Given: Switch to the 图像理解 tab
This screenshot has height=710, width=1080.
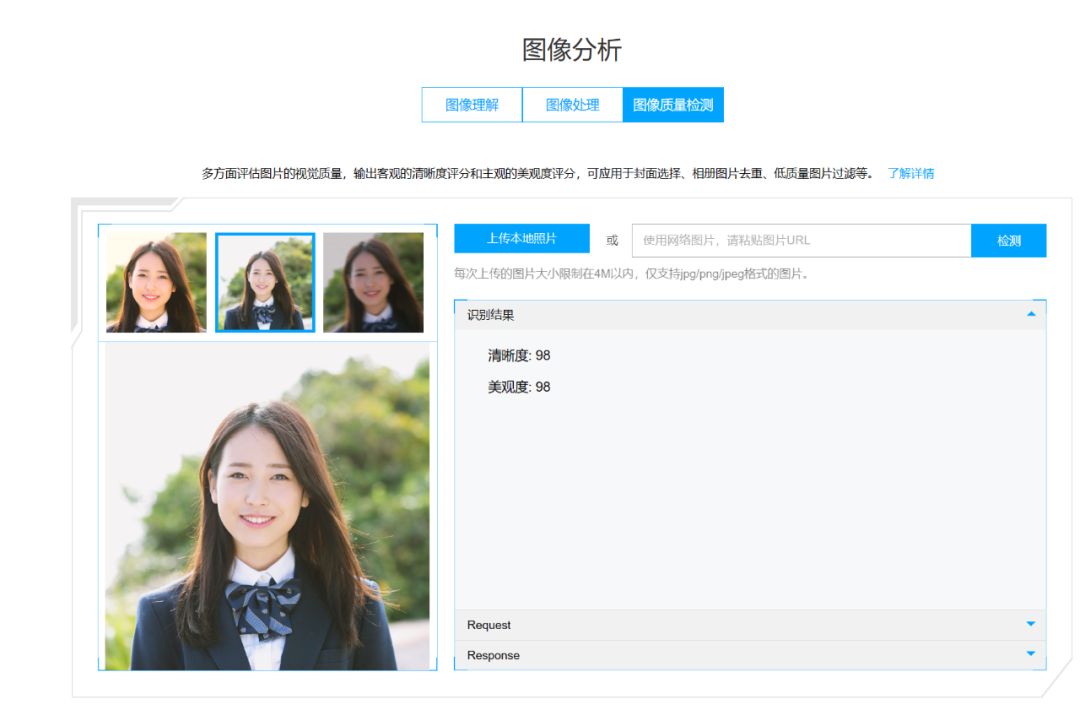Looking at the screenshot, I should coord(472,105).
